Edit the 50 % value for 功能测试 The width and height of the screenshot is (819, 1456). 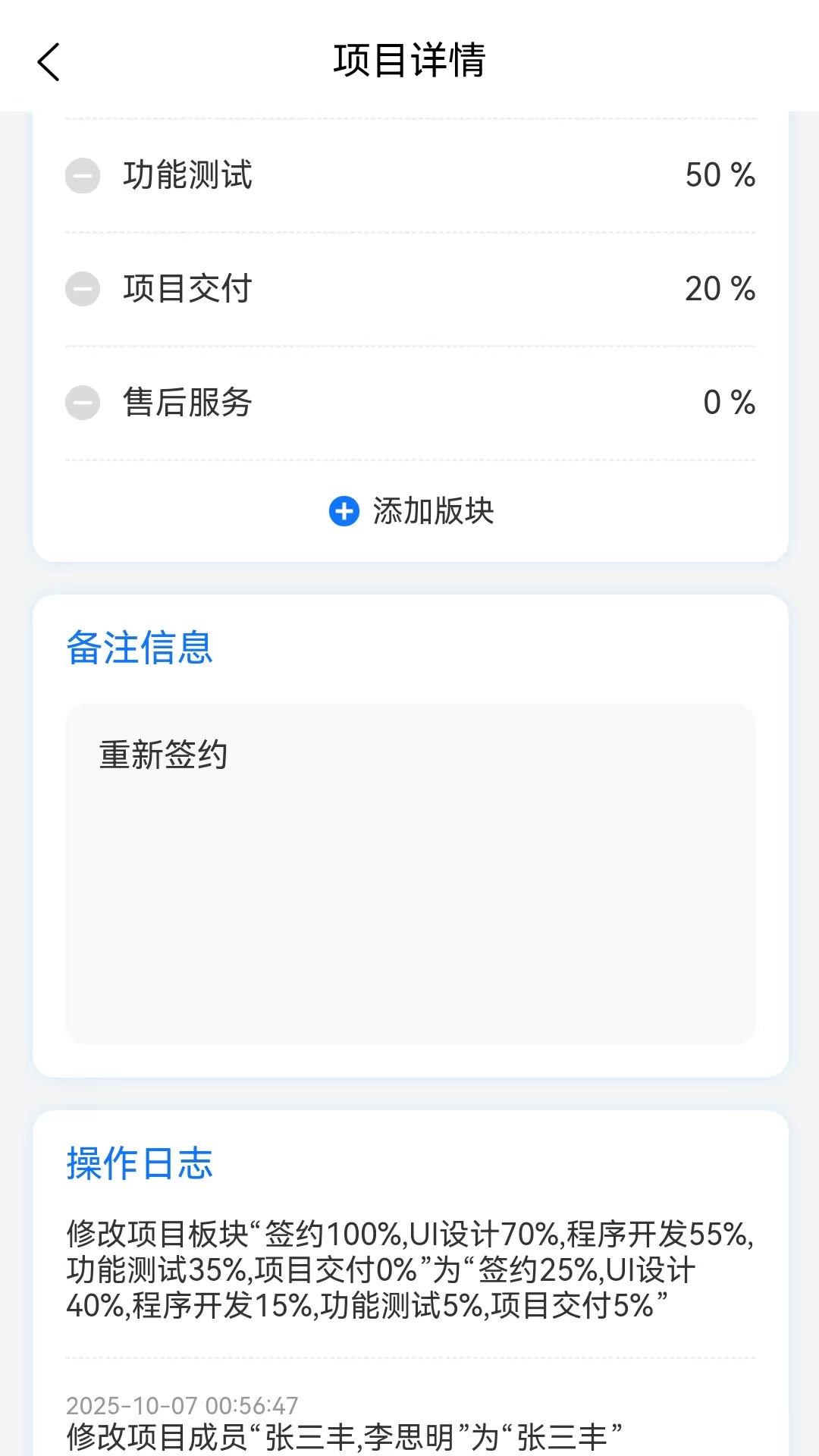[720, 175]
